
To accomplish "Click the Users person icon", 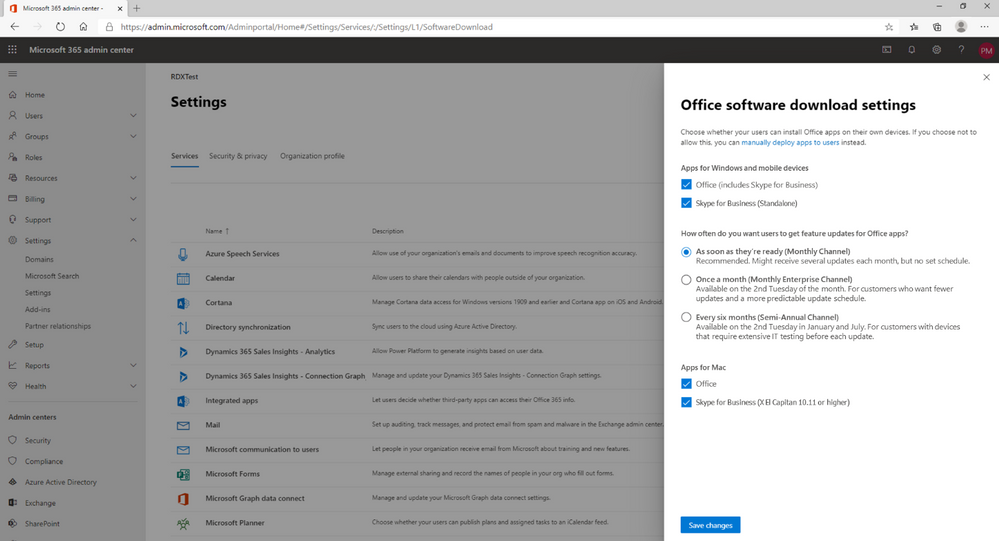I will pyautogui.click(x=13, y=116).
